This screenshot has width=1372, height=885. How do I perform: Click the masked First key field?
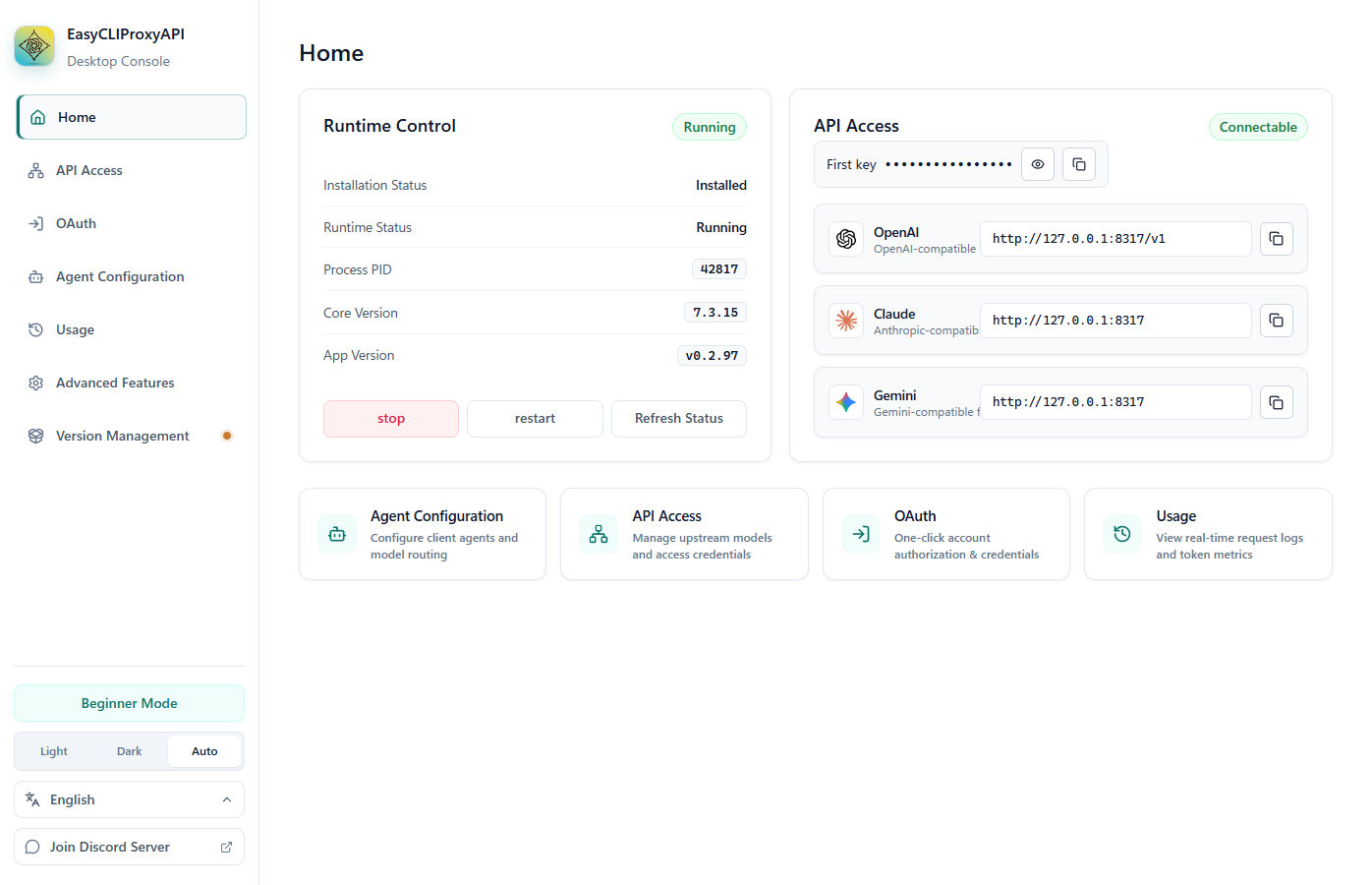click(948, 164)
